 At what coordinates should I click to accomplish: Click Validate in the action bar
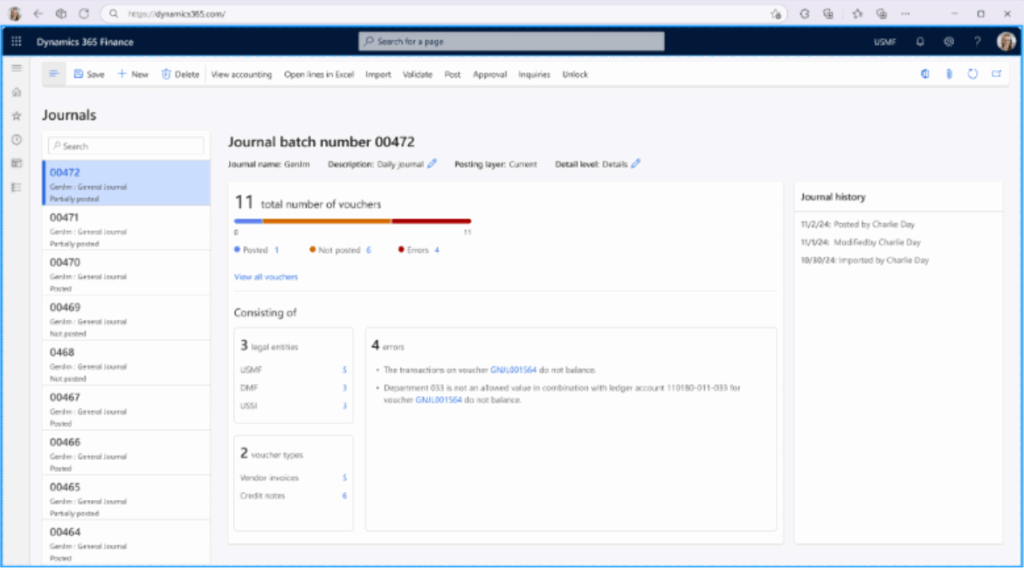tap(417, 75)
